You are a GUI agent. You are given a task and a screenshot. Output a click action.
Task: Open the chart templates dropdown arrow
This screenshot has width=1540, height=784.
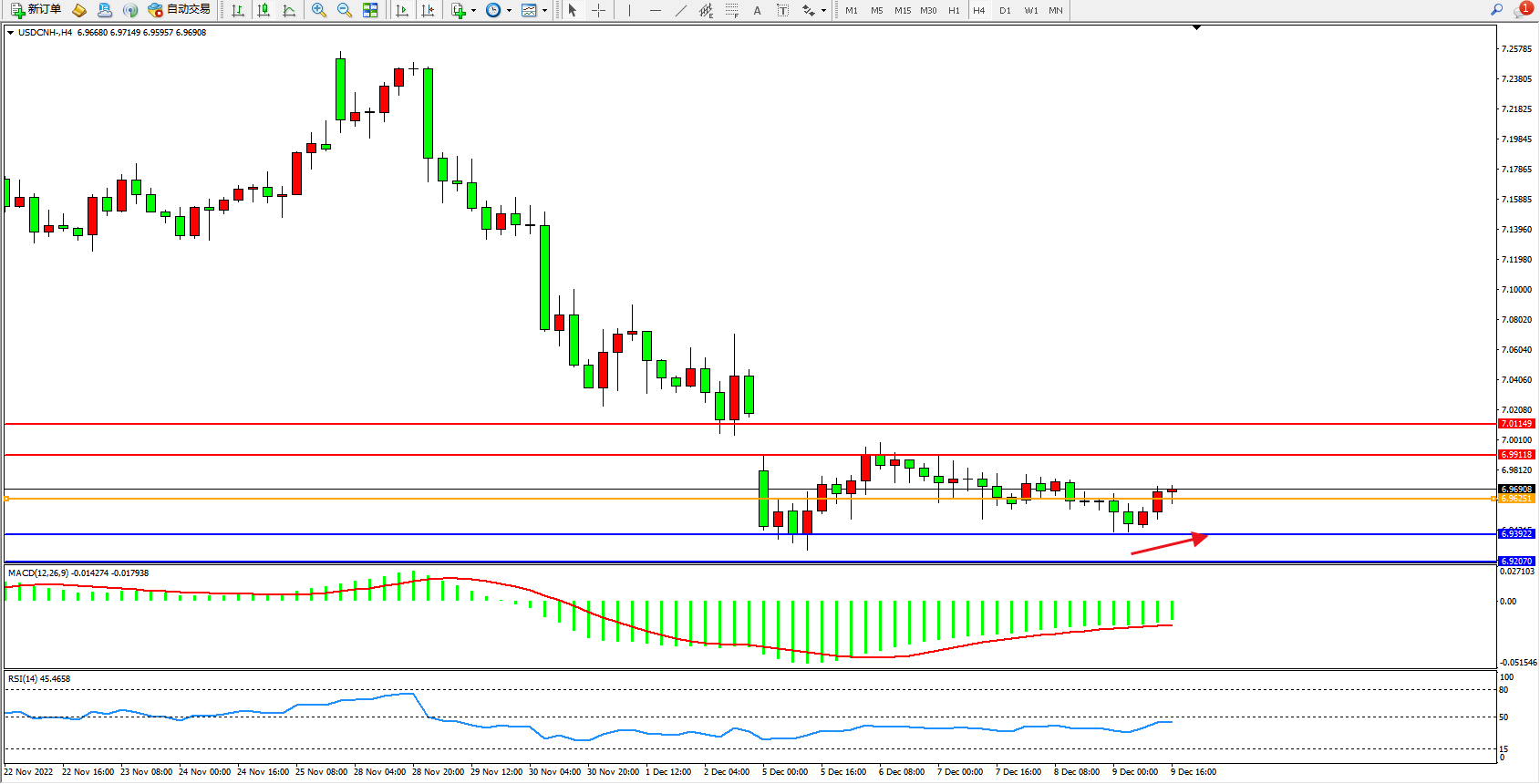coord(544,11)
